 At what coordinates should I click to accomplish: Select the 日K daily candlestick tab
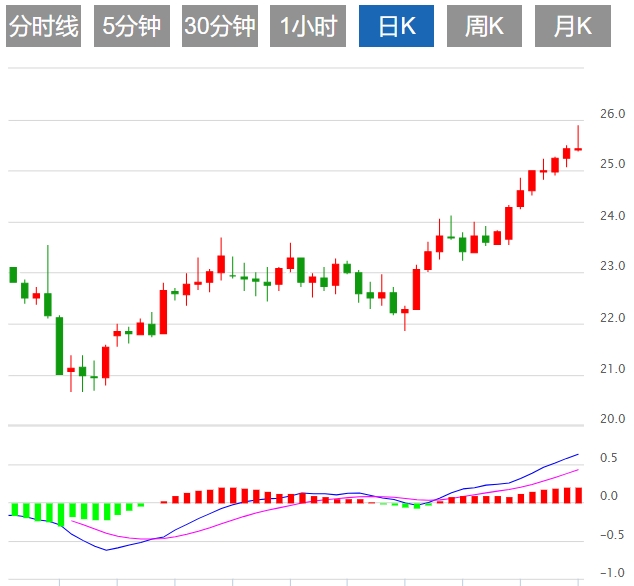[396, 26]
